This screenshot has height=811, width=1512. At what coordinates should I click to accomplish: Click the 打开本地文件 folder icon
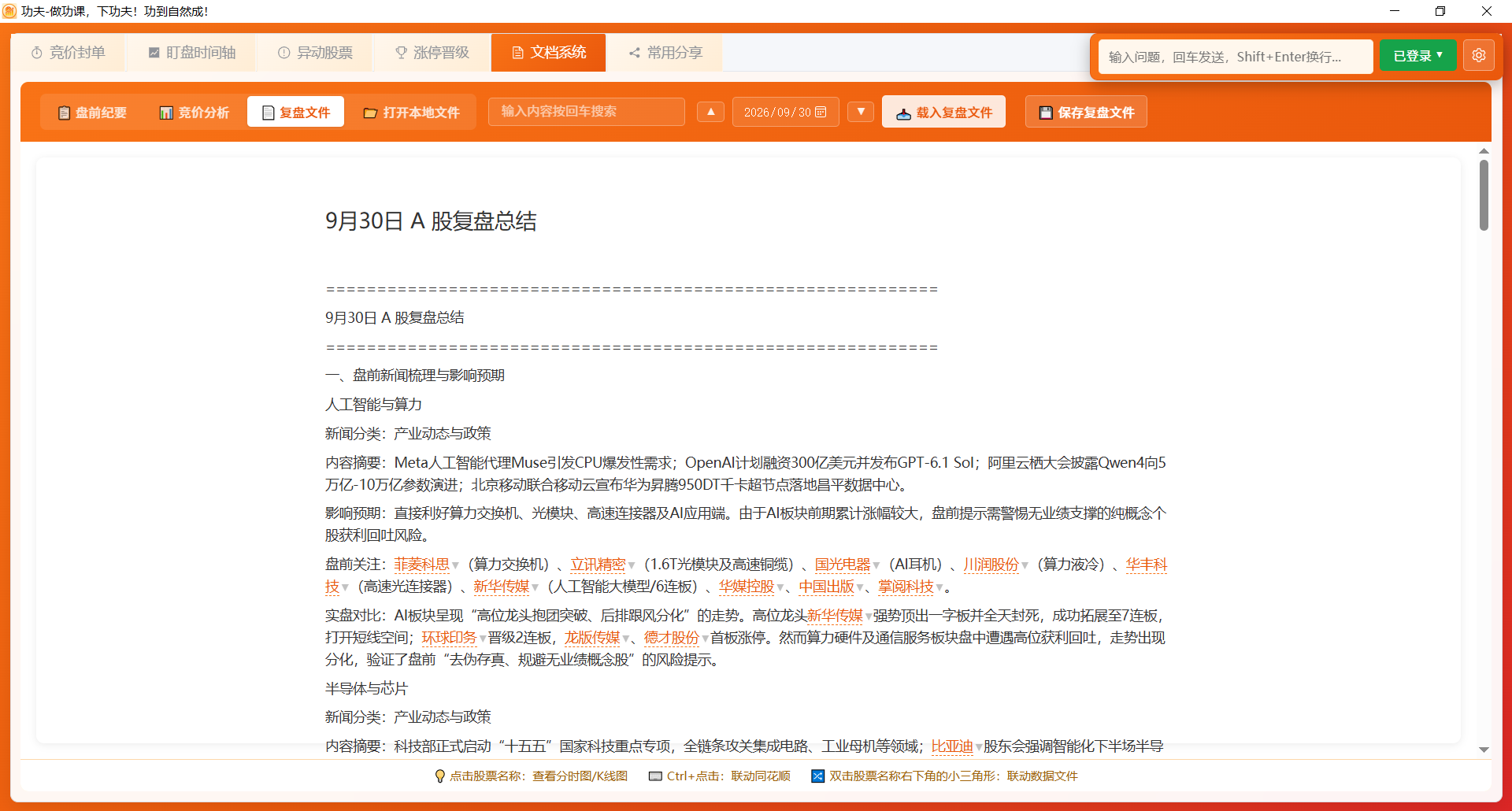pyautogui.click(x=370, y=113)
